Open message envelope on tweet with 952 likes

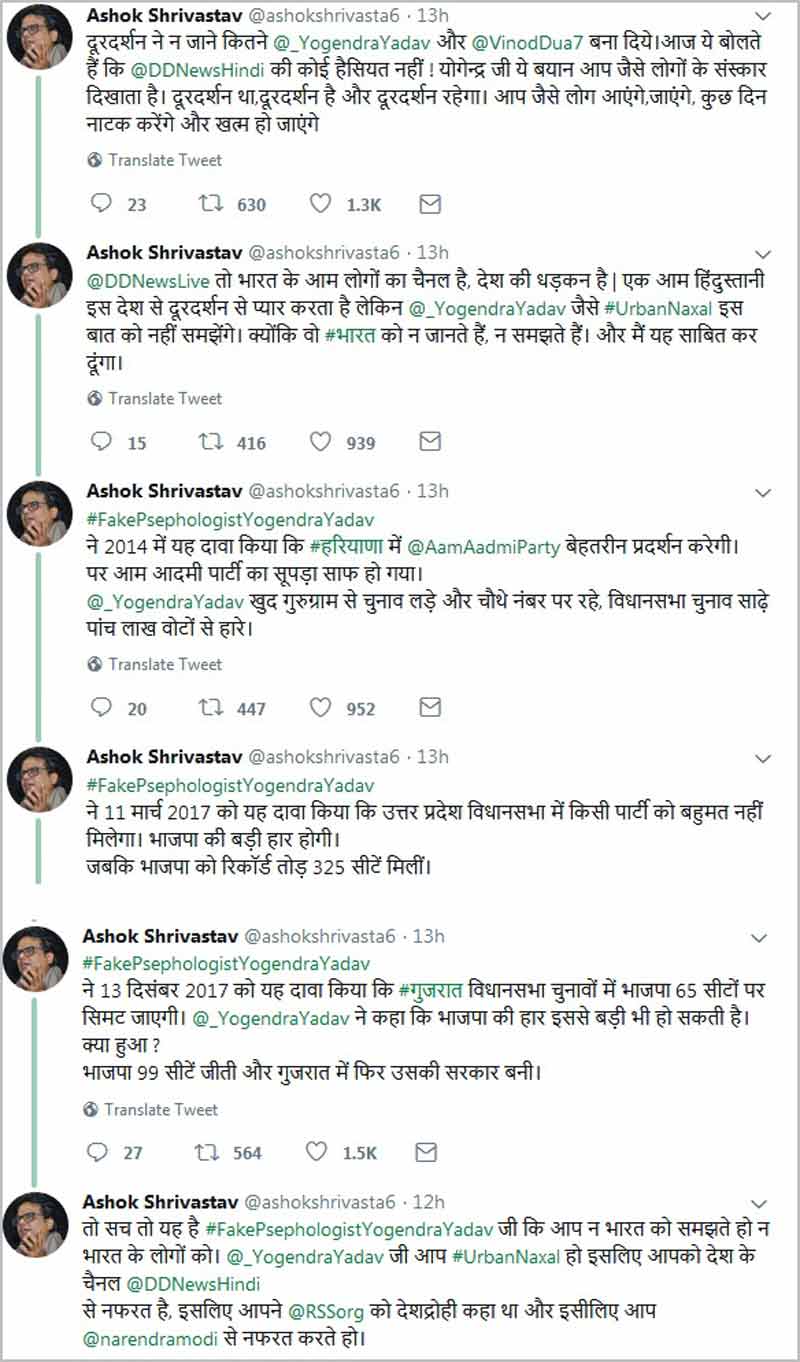tap(429, 707)
